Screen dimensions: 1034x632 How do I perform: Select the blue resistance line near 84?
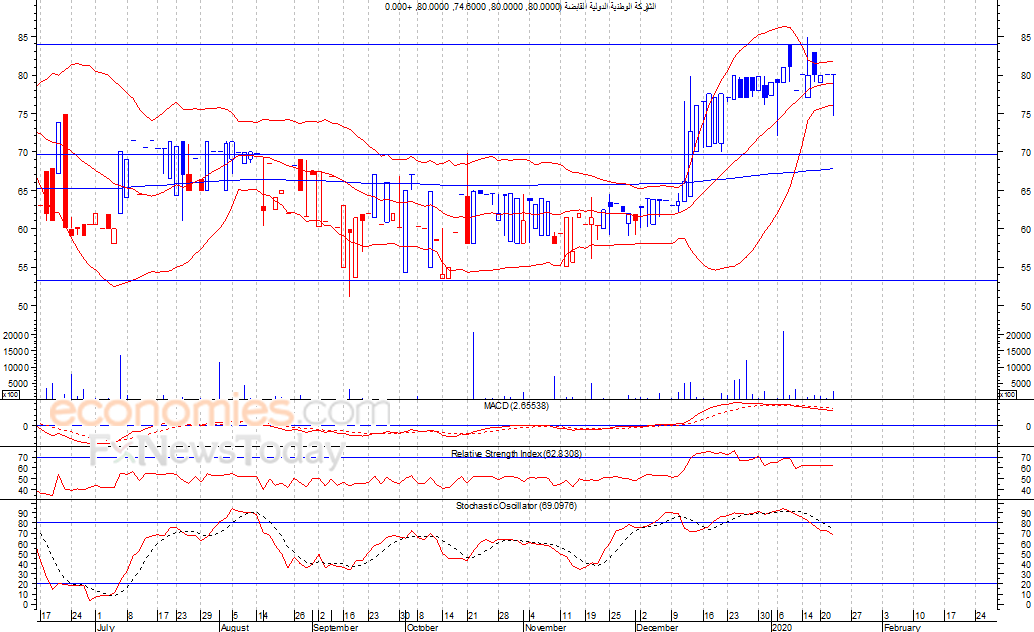pos(517,45)
